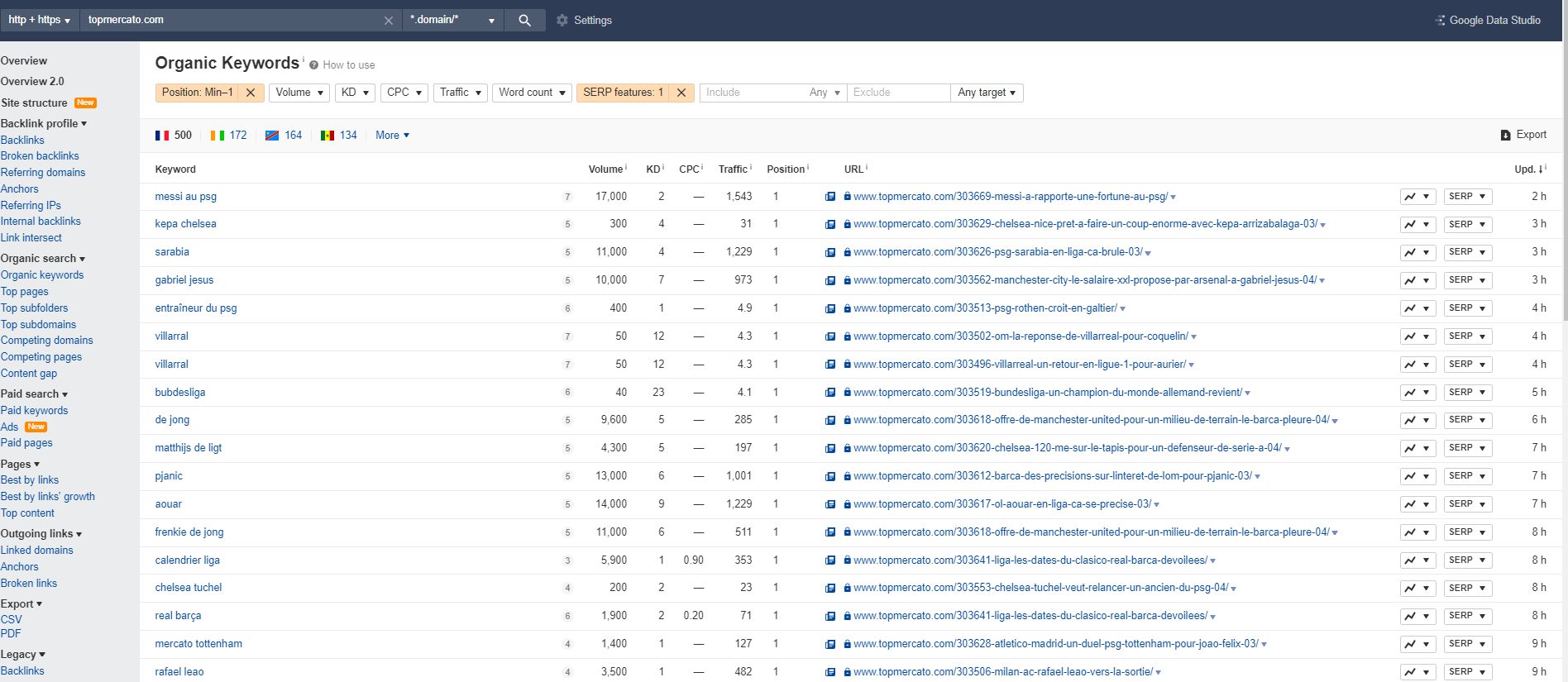
Task: Click SERP features icon for messi au psg
Action: click(830, 197)
